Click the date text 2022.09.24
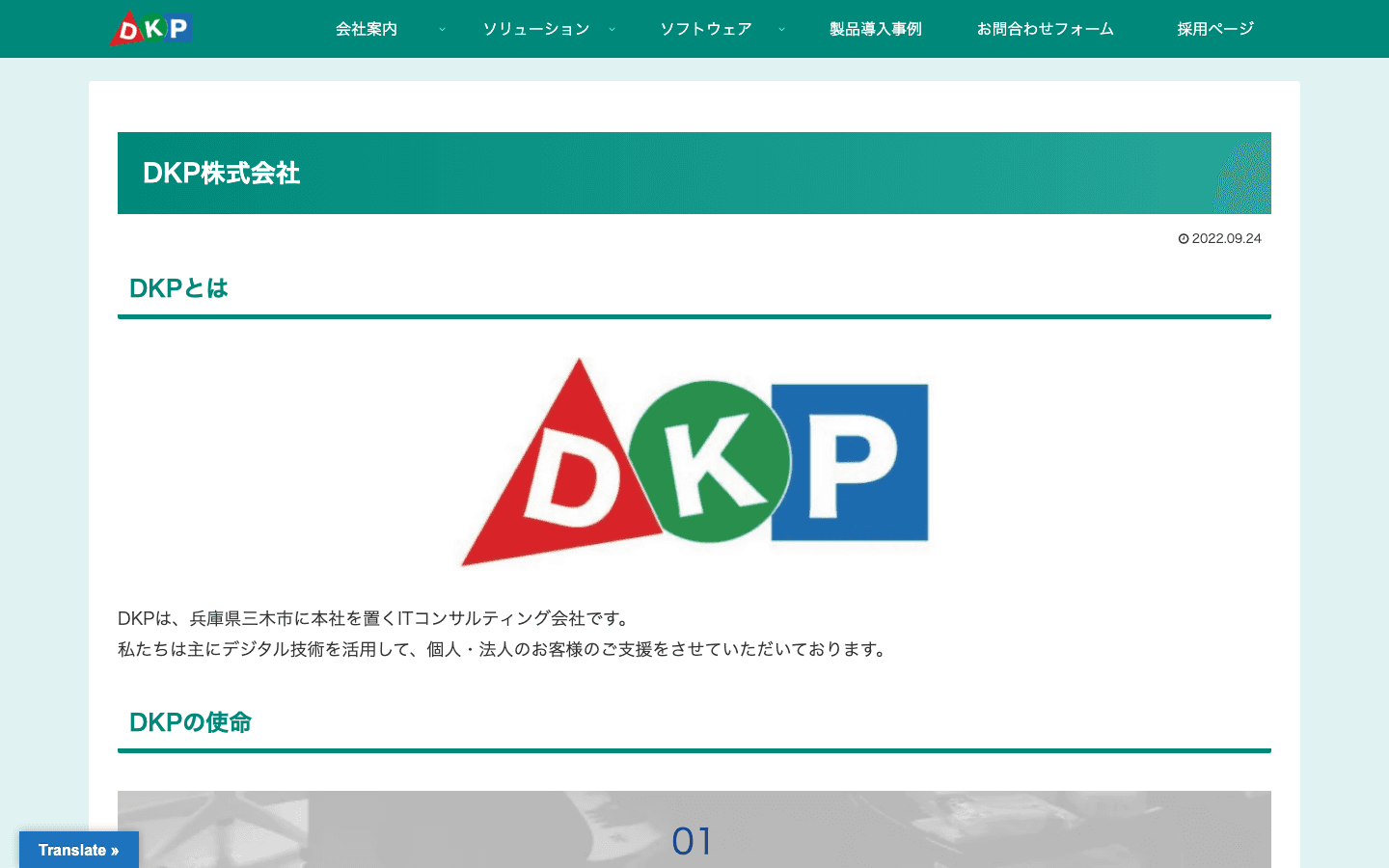 pos(1226,238)
